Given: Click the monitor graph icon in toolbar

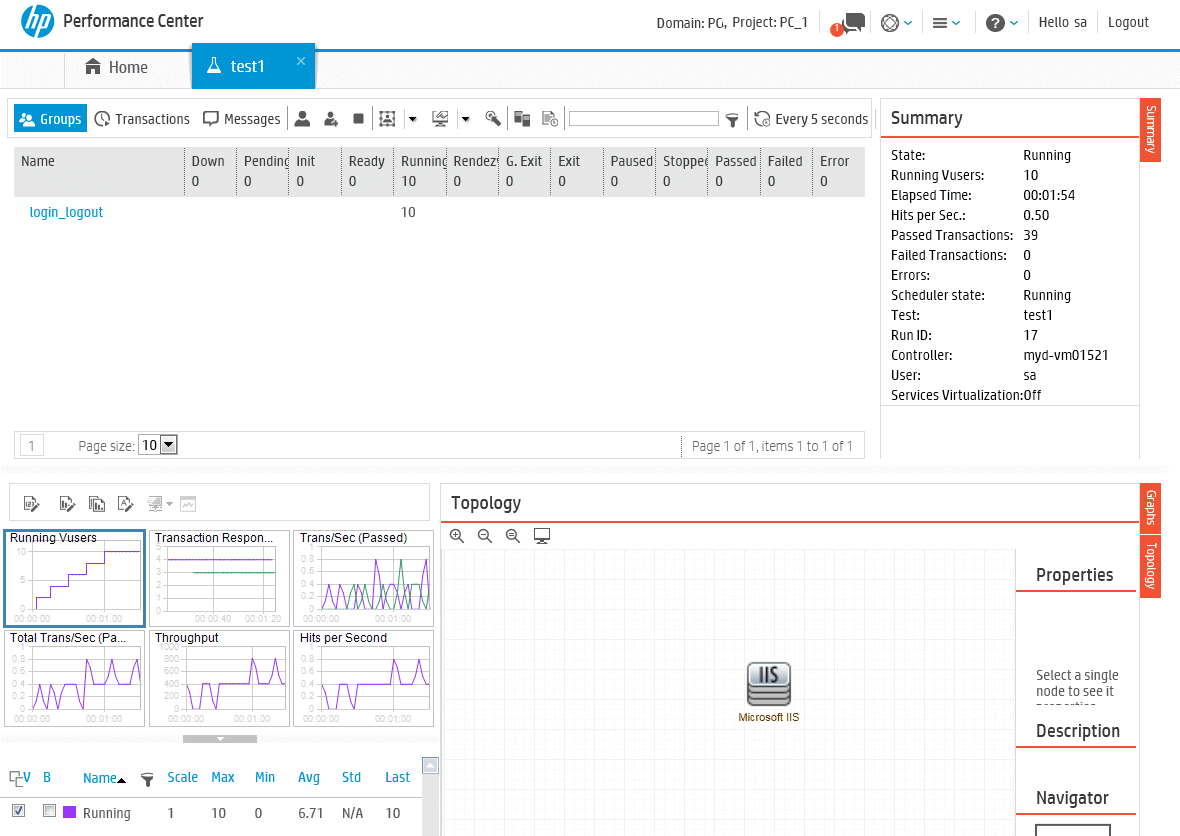Looking at the screenshot, I should [x=440, y=119].
